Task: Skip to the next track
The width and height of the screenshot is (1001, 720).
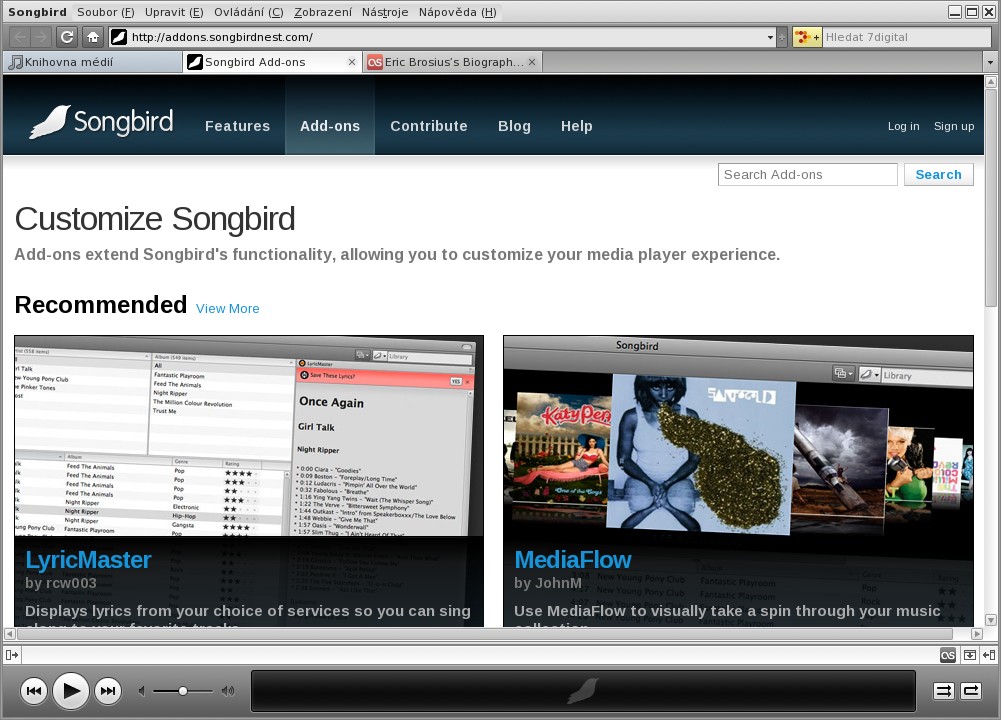Action: pyautogui.click(x=108, y=691)
